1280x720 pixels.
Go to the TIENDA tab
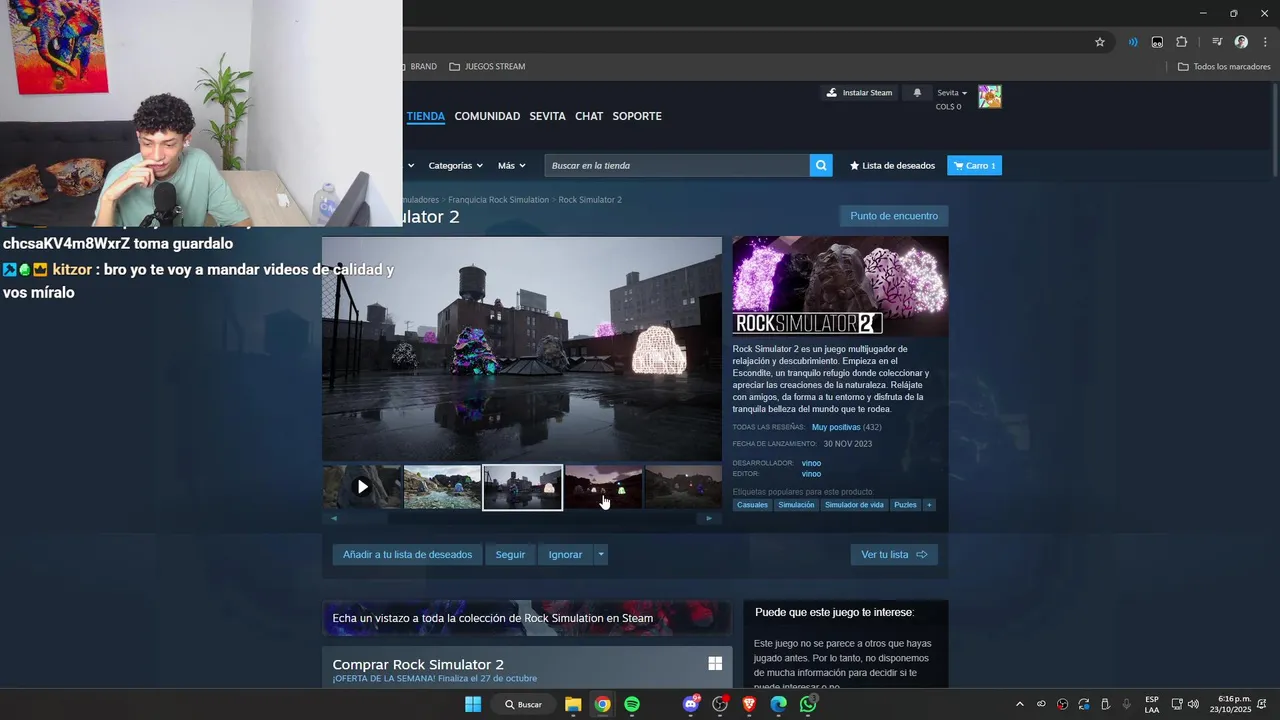point(425,116)
